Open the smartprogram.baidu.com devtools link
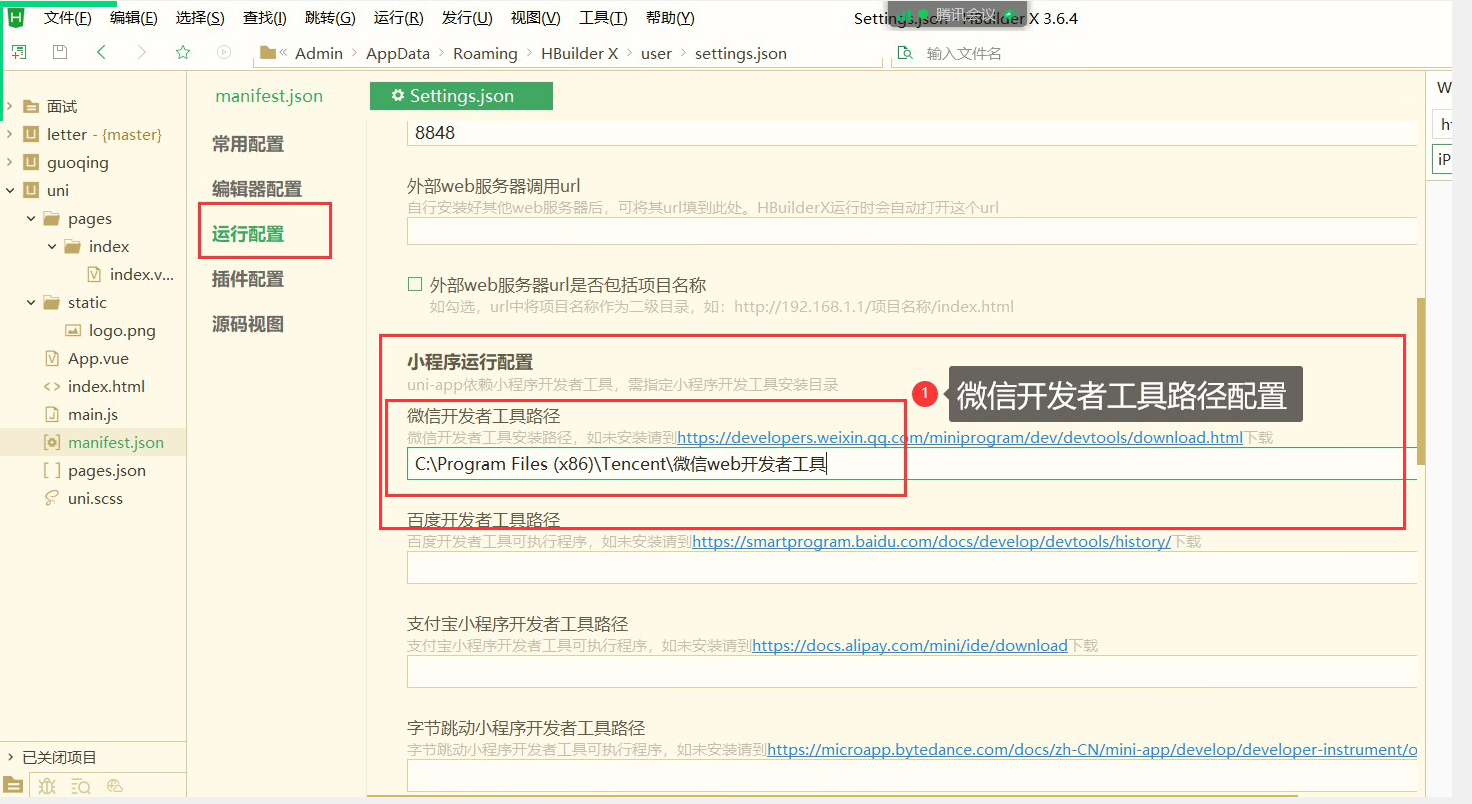This screenshot has width=1472, height=804. point(931,542)
